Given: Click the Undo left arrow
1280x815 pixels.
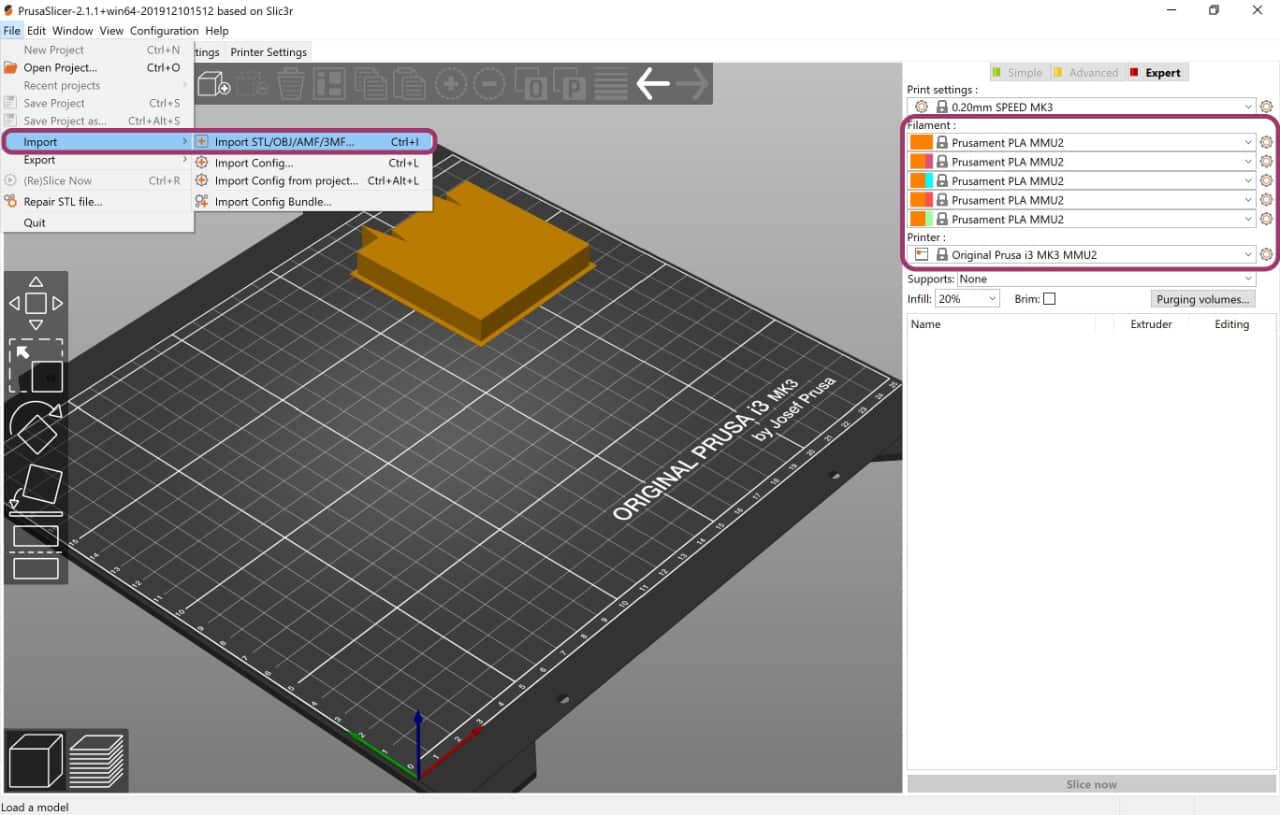Looking at the screenshot, I should pos(653,85).
